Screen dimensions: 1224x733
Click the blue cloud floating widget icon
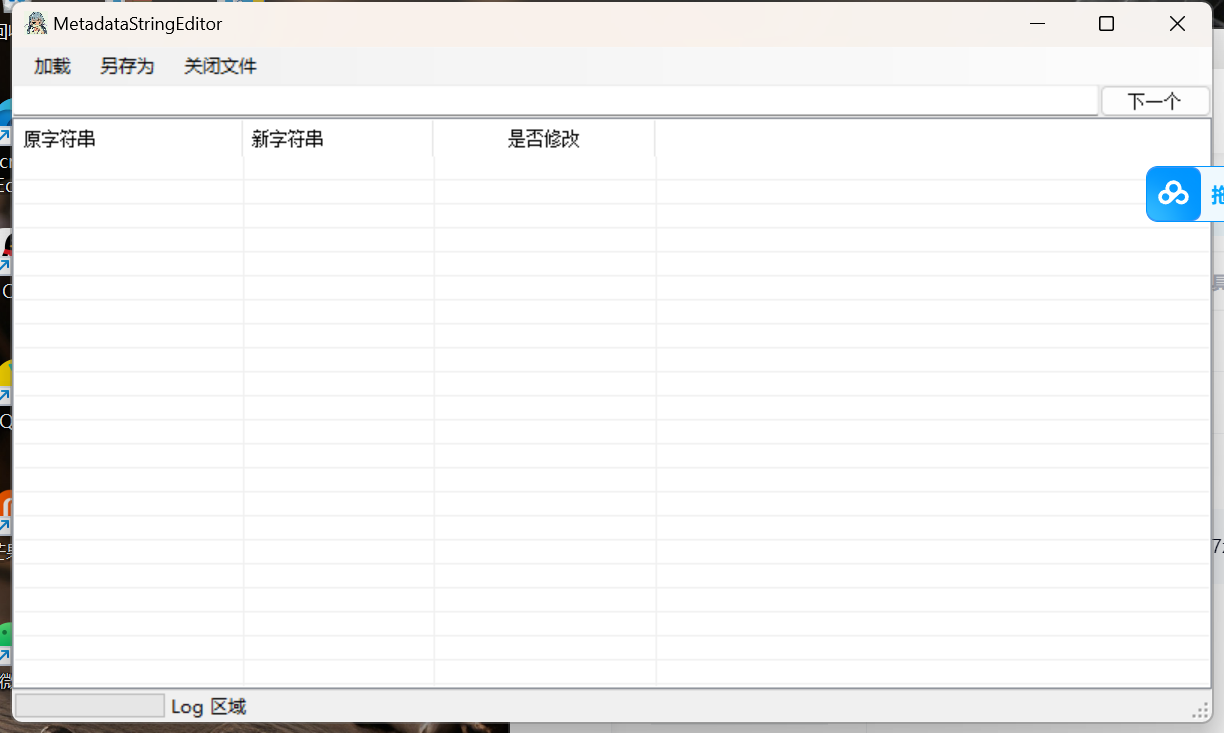click(x=1173, y=194)
